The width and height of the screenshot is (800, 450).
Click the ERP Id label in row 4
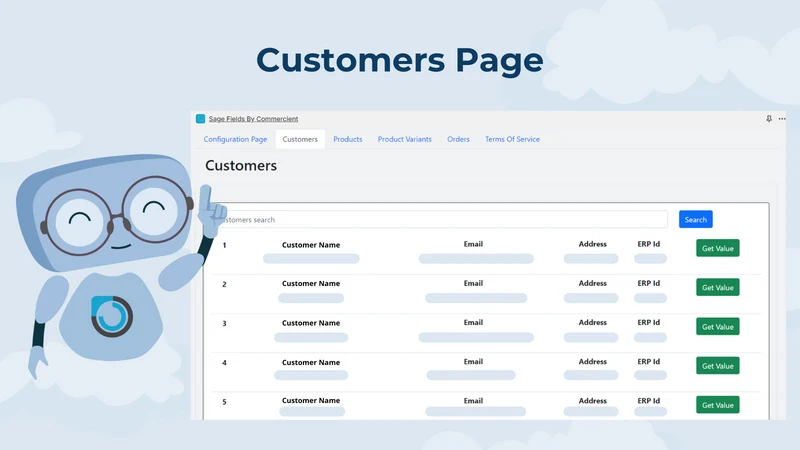[648, 362]
